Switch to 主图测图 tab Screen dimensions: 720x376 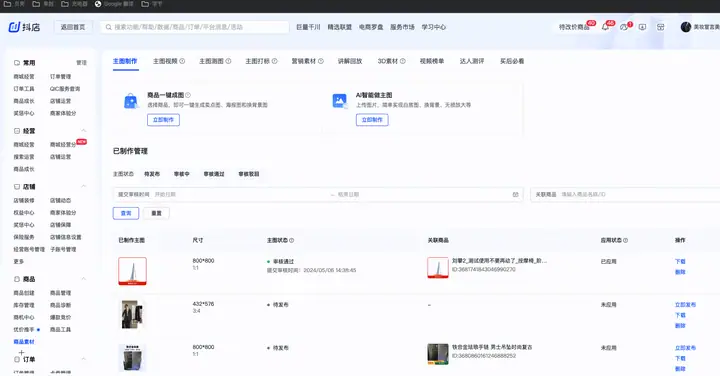[211, 61]
